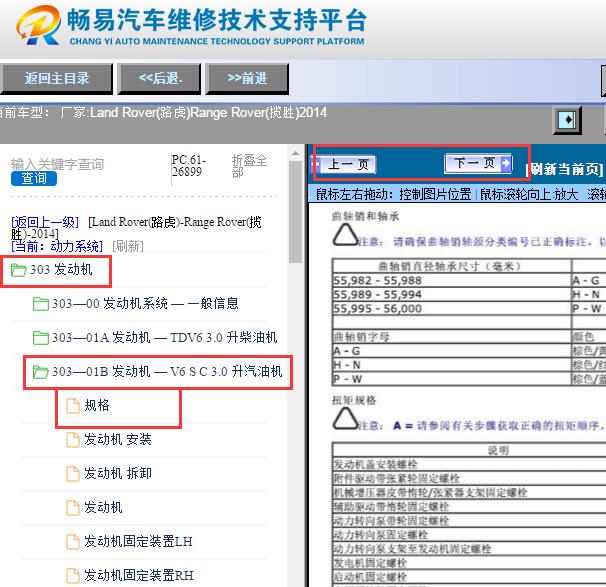
Task: Expand 303—01A 发动机 — TDV6 3.0 升柴油机
Action: [165, 338]
